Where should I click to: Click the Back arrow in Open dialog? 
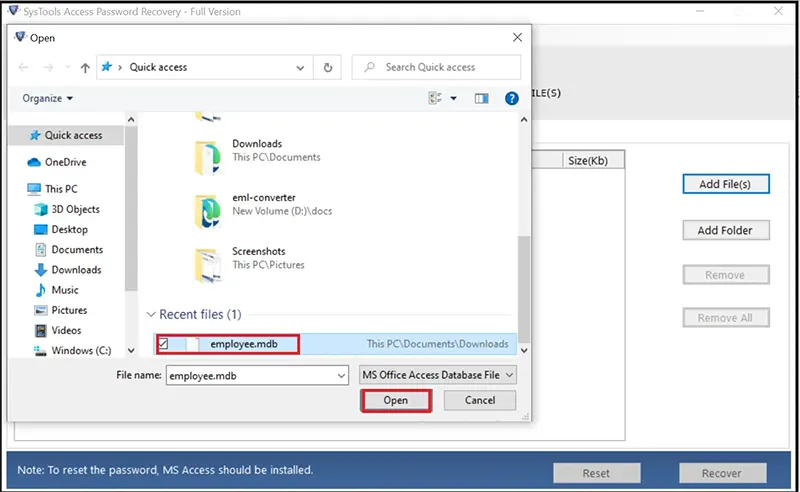click(x=23, y=67)
